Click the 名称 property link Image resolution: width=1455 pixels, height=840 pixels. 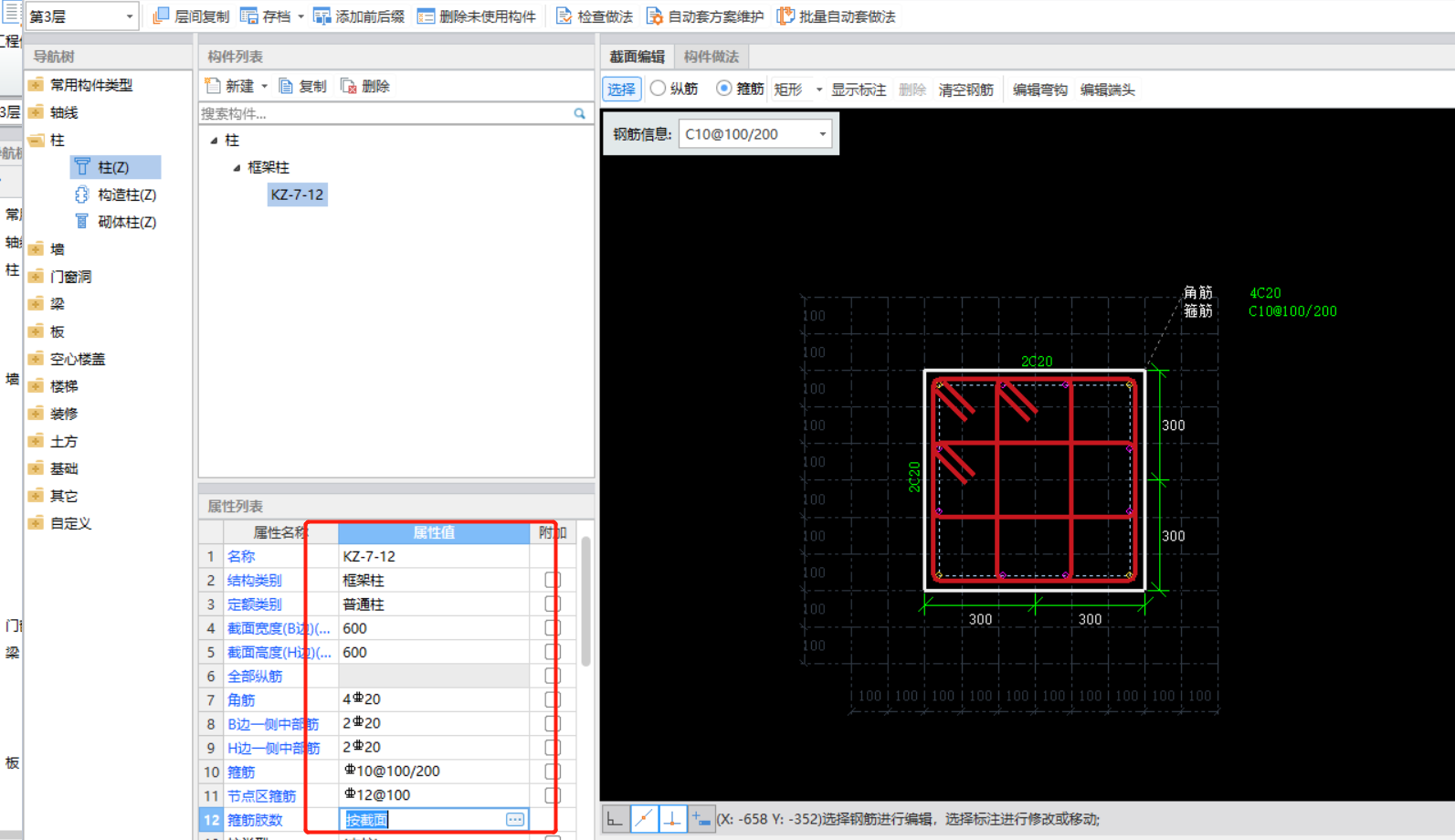[x=241, y=556]
